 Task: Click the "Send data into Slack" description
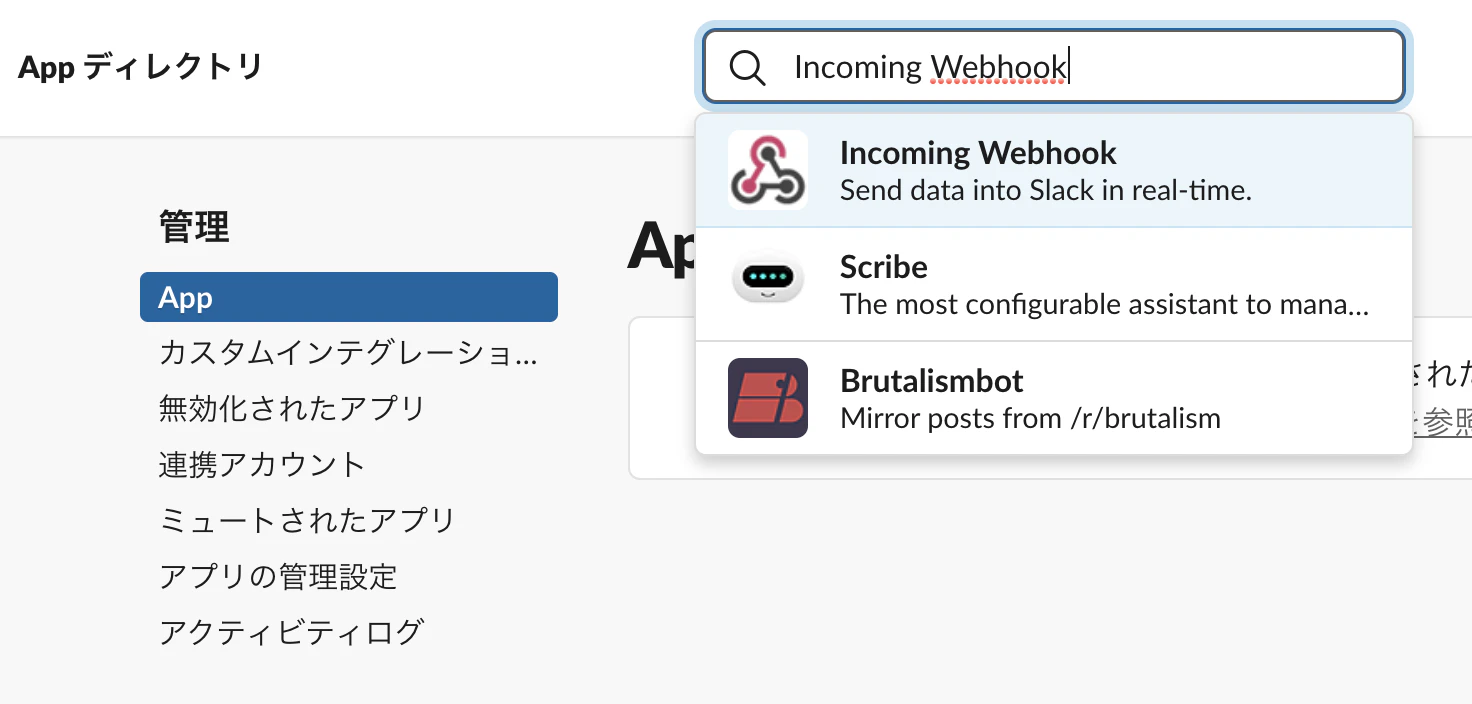1046,190
